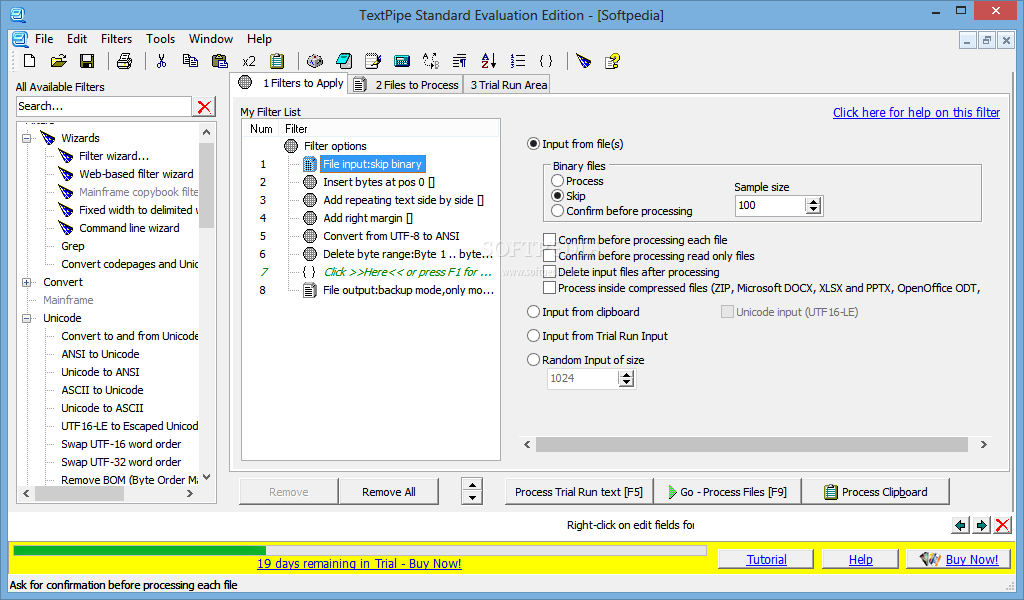Click the Paste toolbar icon
1024x600 pixels.
(219, 61)
